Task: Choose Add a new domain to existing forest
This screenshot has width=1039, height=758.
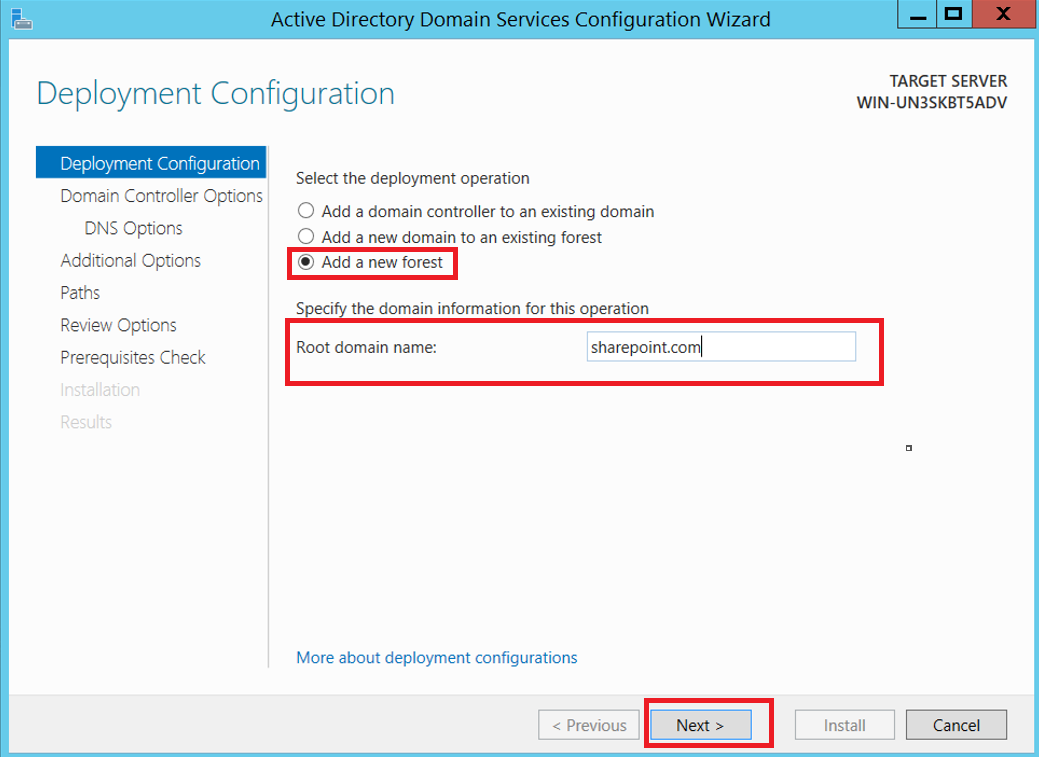Action: tap(449, 237)
